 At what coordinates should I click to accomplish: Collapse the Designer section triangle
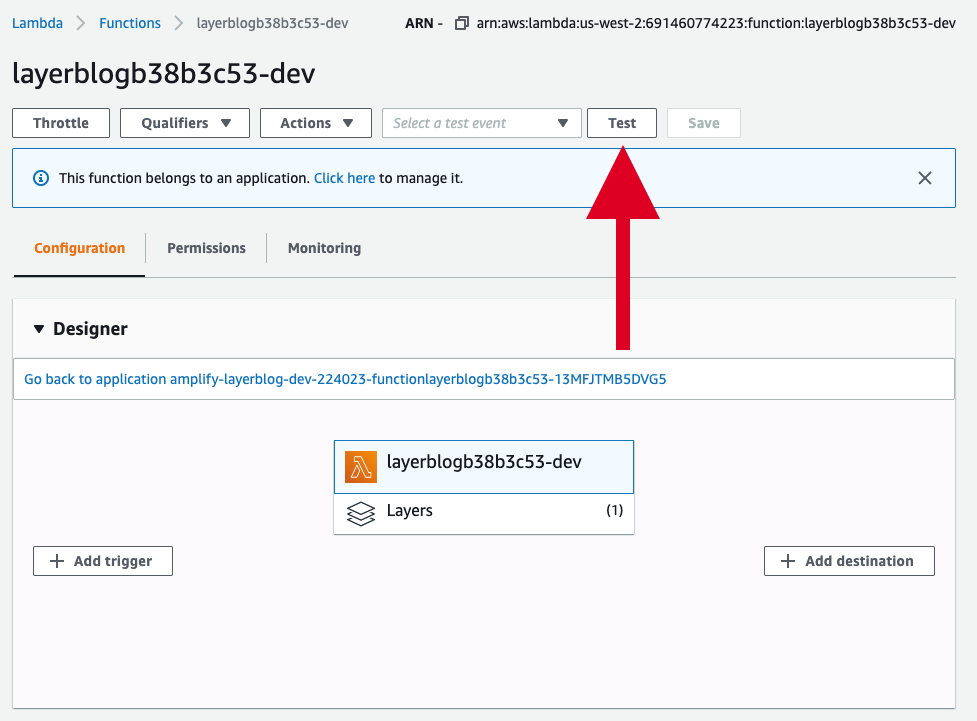pyautogui.click(x=39, y=329)
